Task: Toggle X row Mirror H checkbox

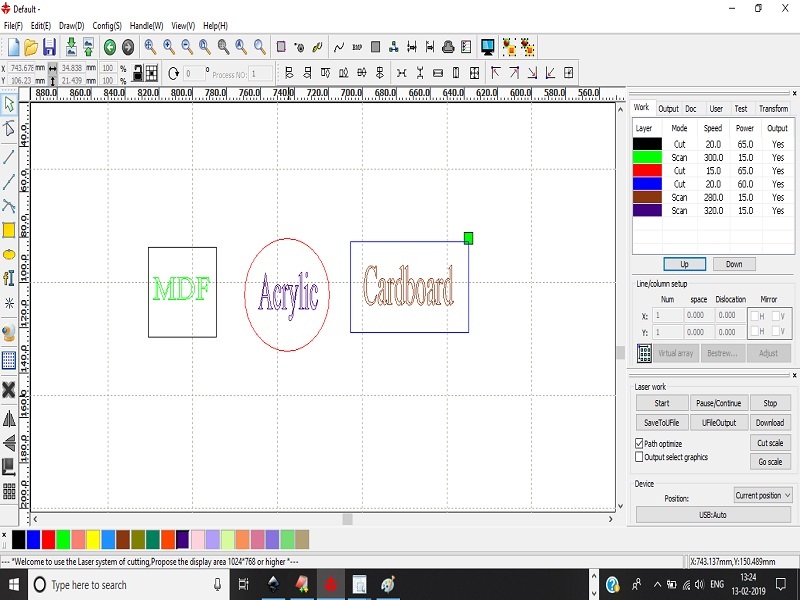Action: click(755, 316)
